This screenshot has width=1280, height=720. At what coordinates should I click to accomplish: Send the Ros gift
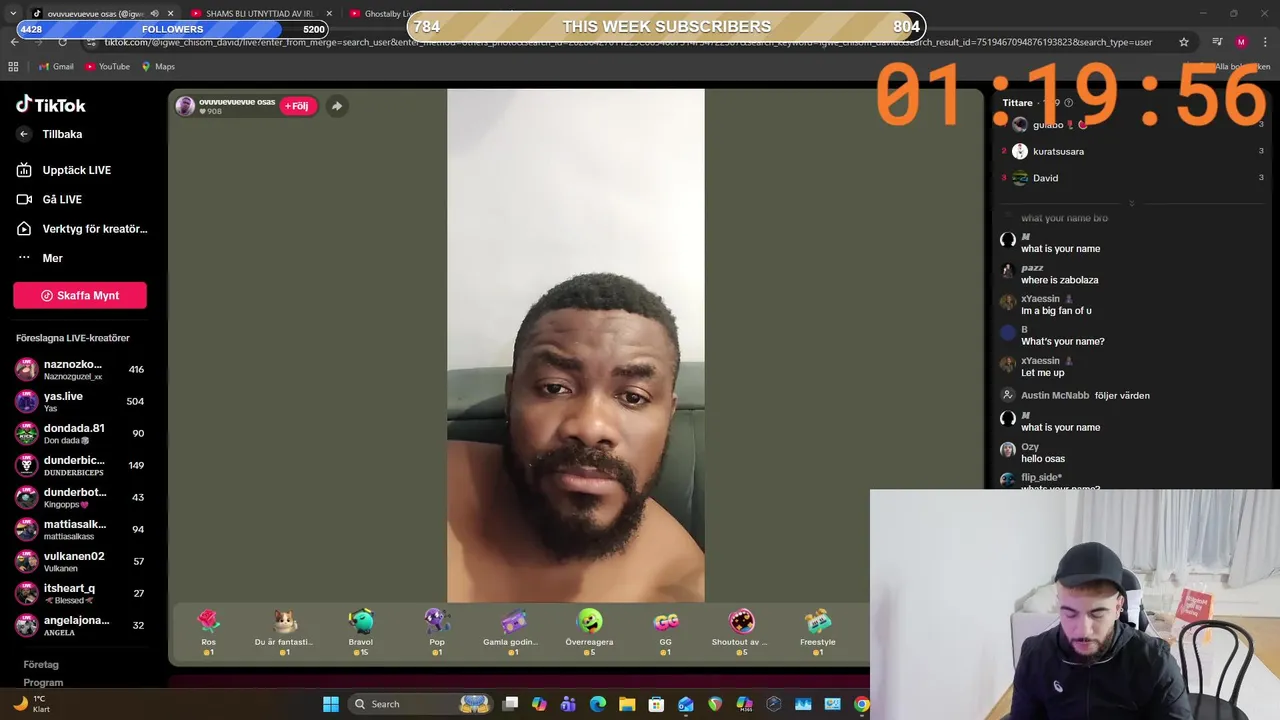click(208, 632)
